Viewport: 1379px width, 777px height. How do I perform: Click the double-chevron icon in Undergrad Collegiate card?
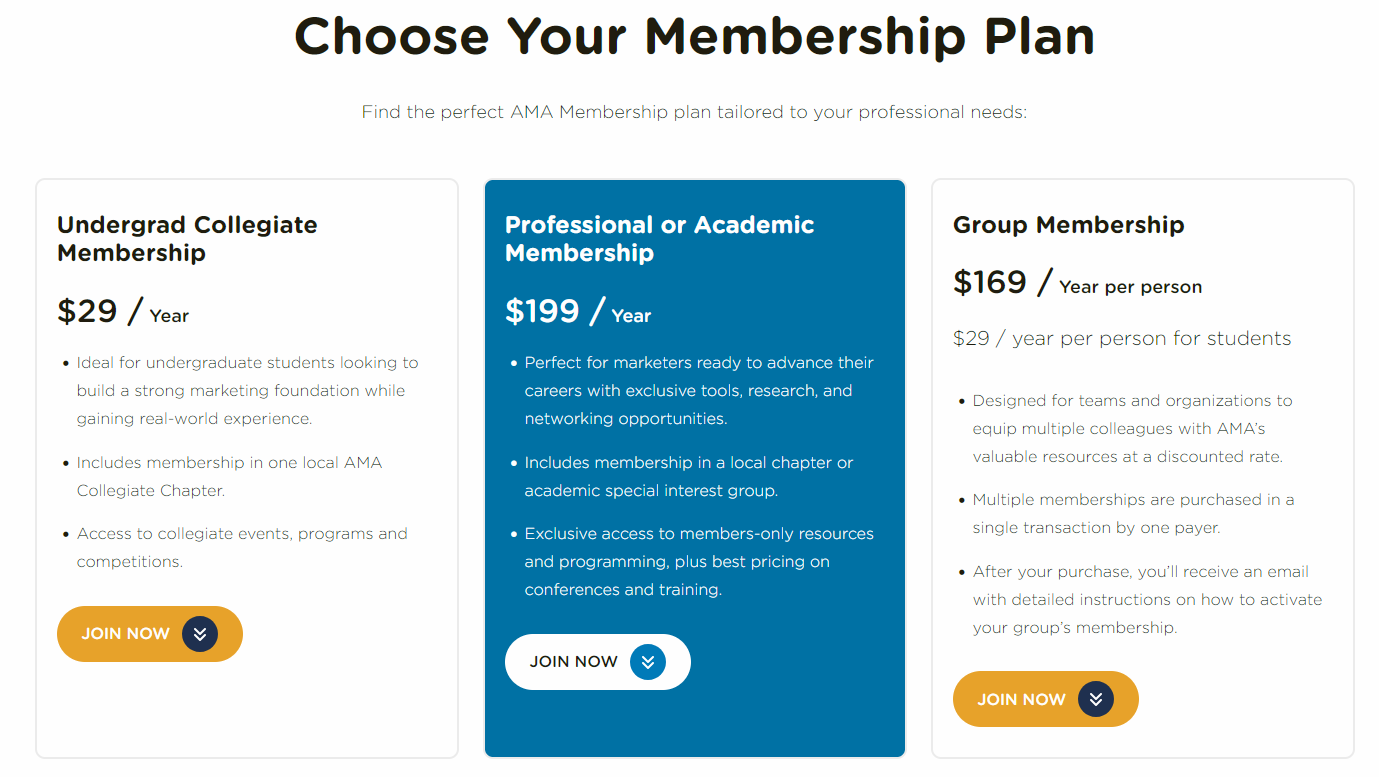(200, 634)
